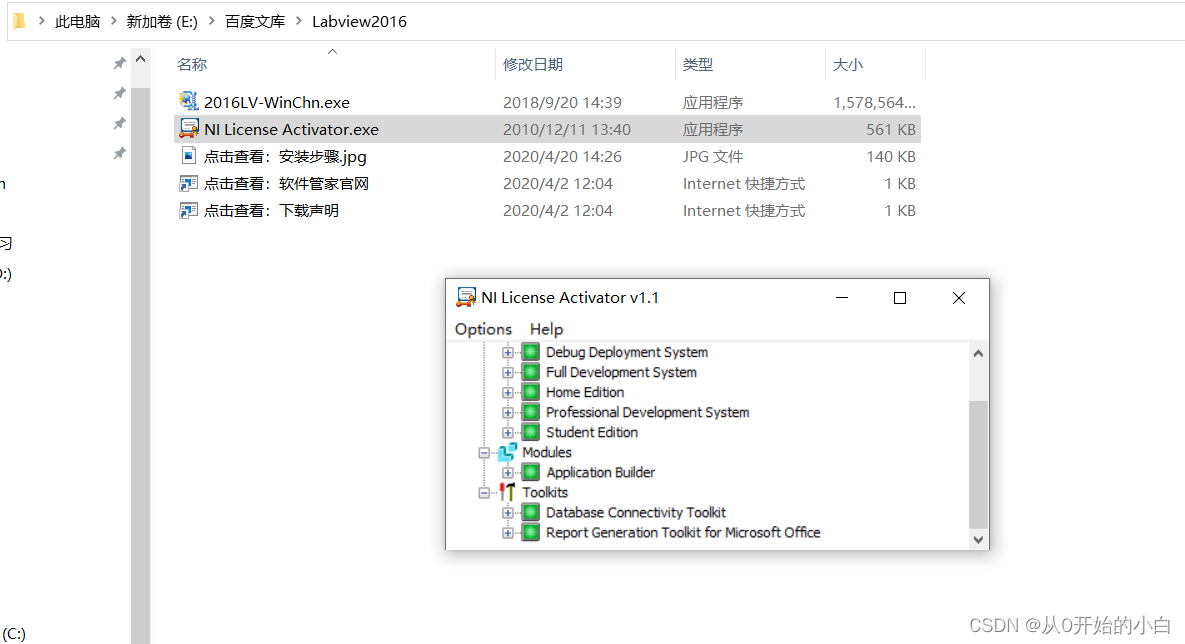Click the green status icon beside Full Development System
The image size is (1185, 644).
point(530,372)
